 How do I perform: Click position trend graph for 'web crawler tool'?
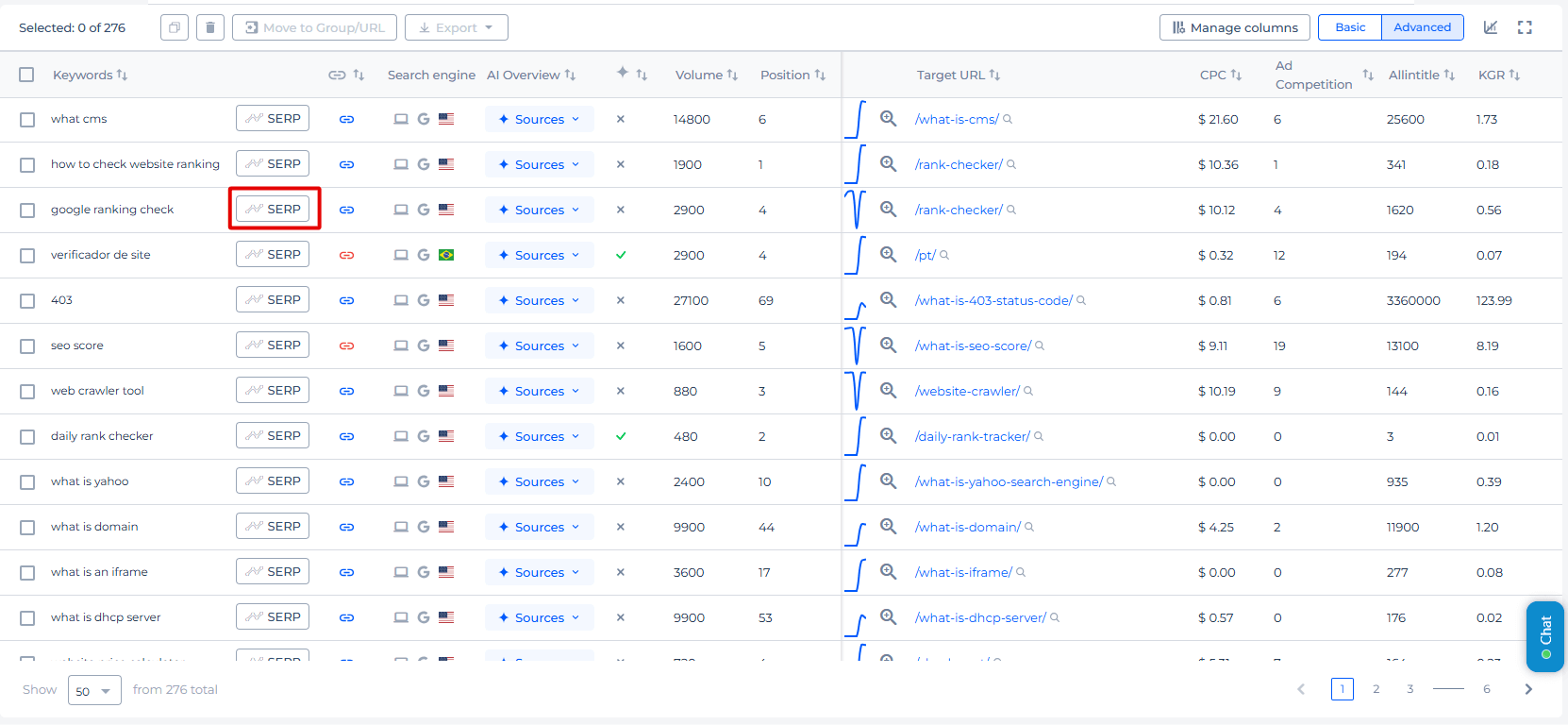856,391
